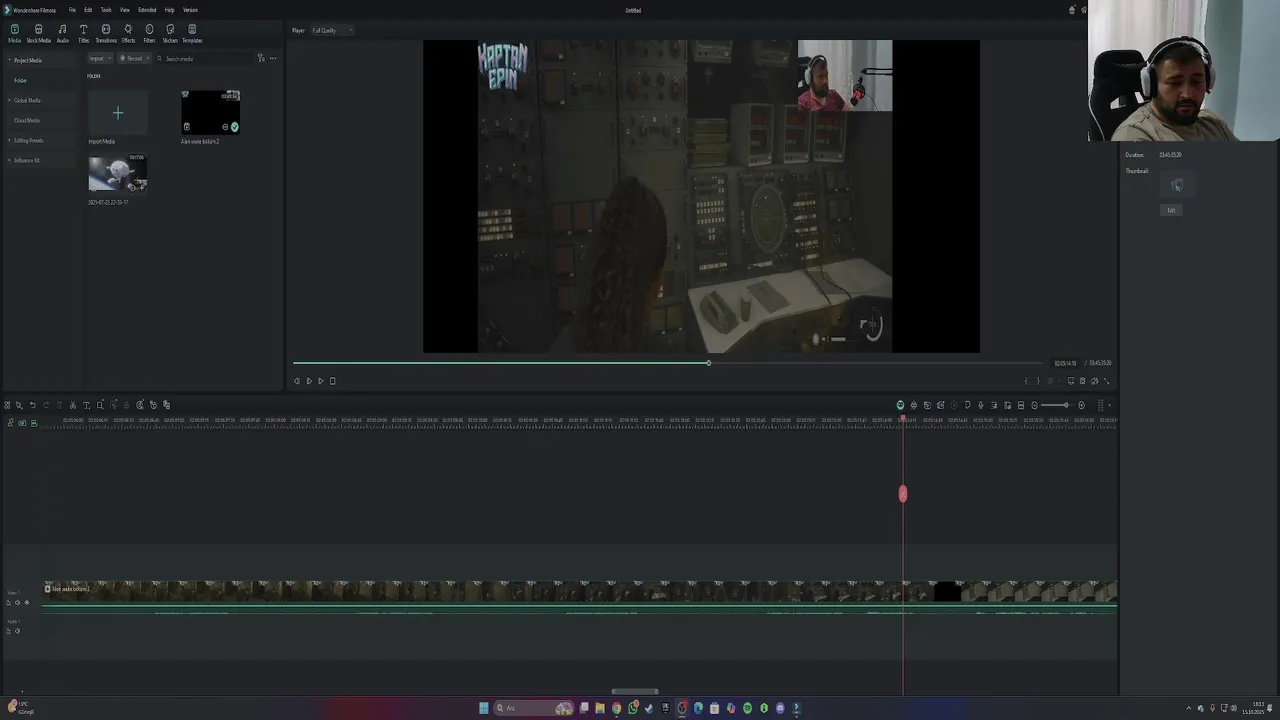Switch to the Titles tab

point(83,33)
